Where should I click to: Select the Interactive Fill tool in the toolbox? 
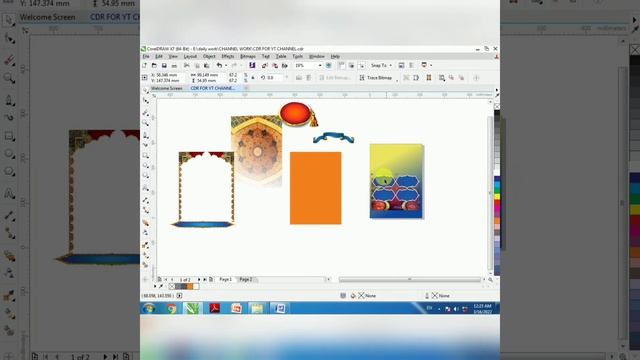145,255
